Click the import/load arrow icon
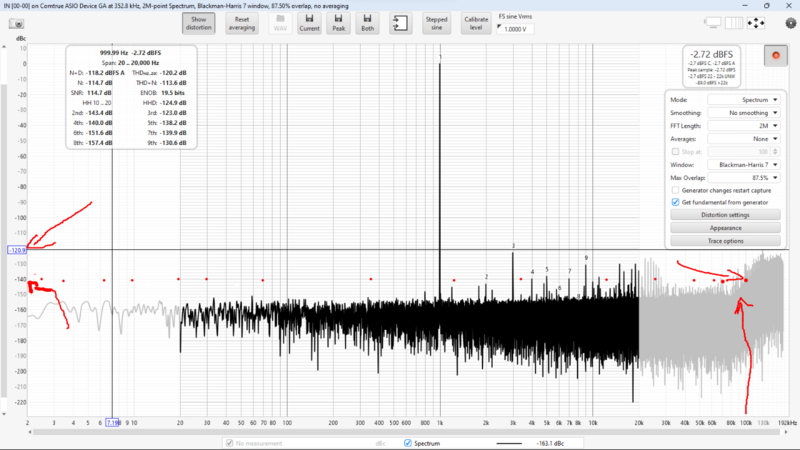 [400, 23]
